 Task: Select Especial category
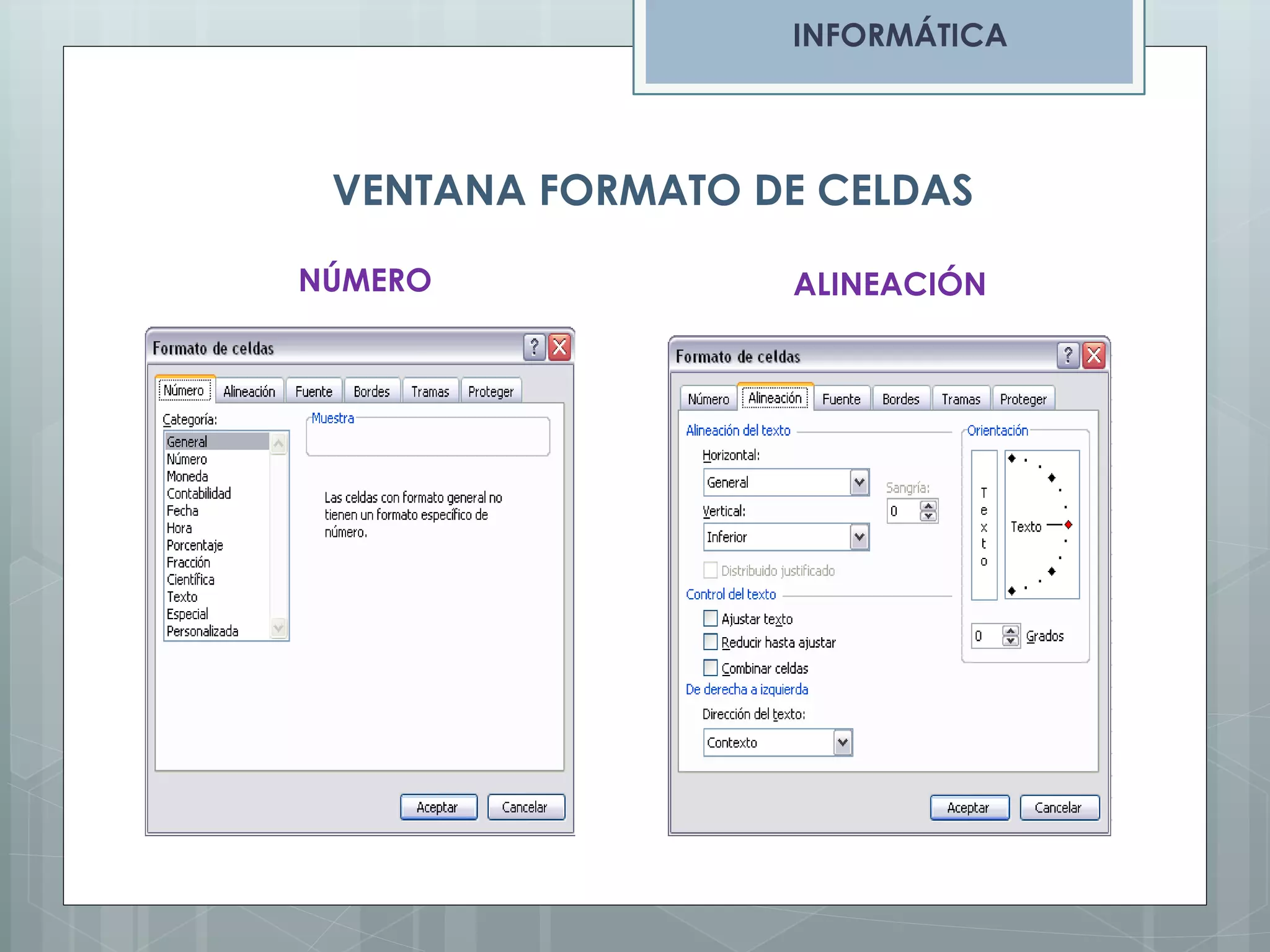[217, 614]
